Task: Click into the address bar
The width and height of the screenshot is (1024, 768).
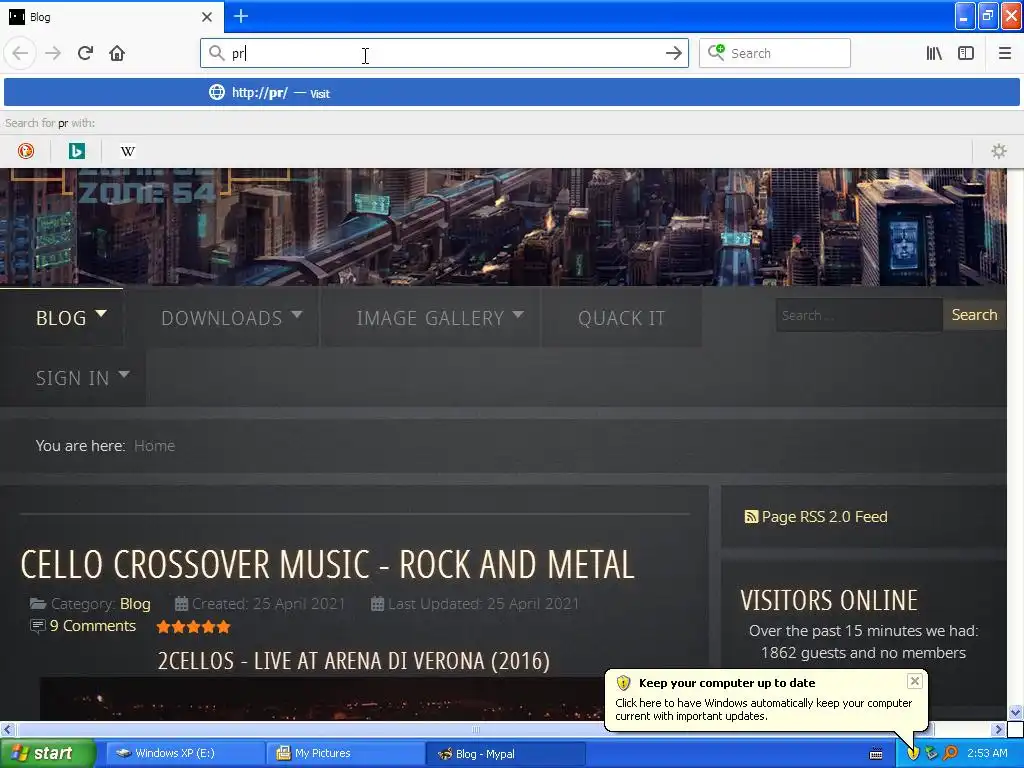Action: (444, 53)
